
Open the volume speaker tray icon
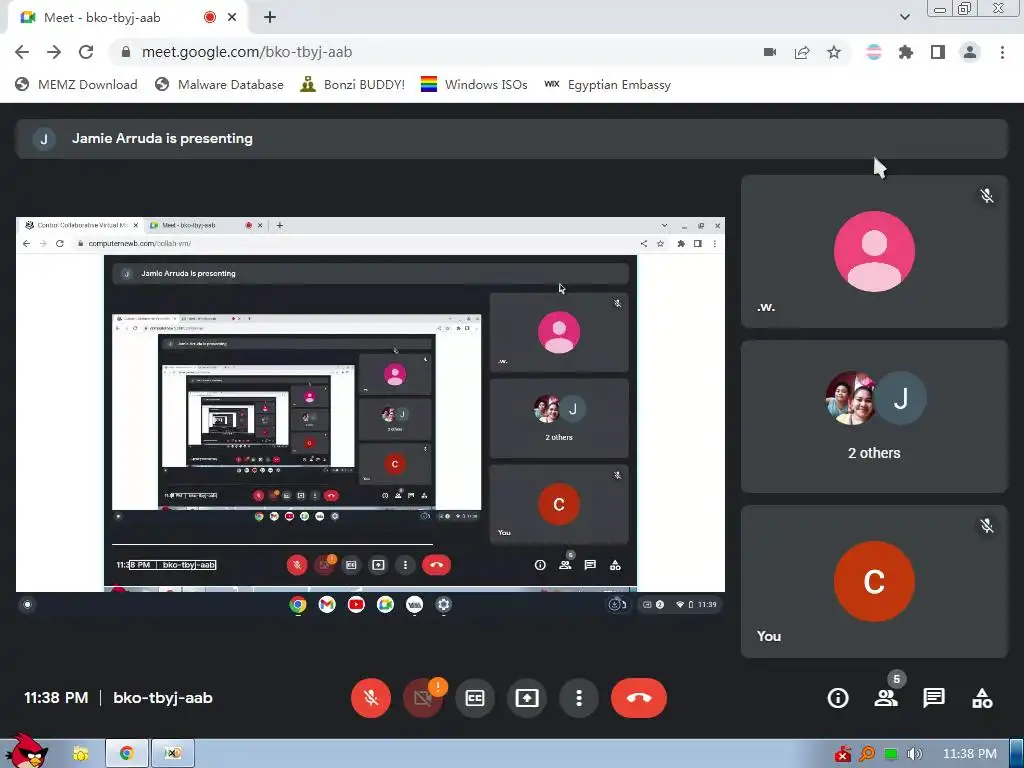[x=915, y=754]
